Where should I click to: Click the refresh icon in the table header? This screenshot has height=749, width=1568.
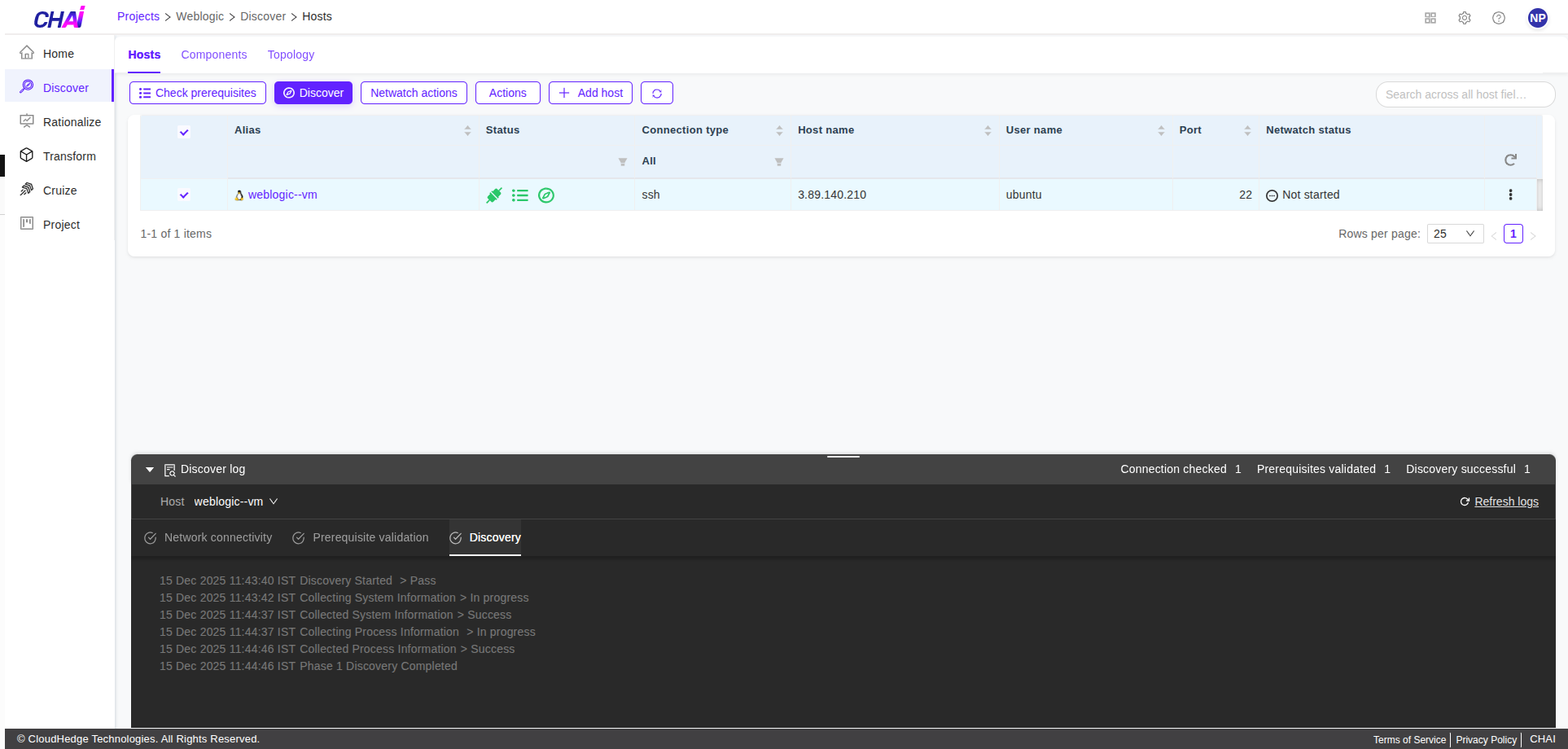(x=1510, y=160)
